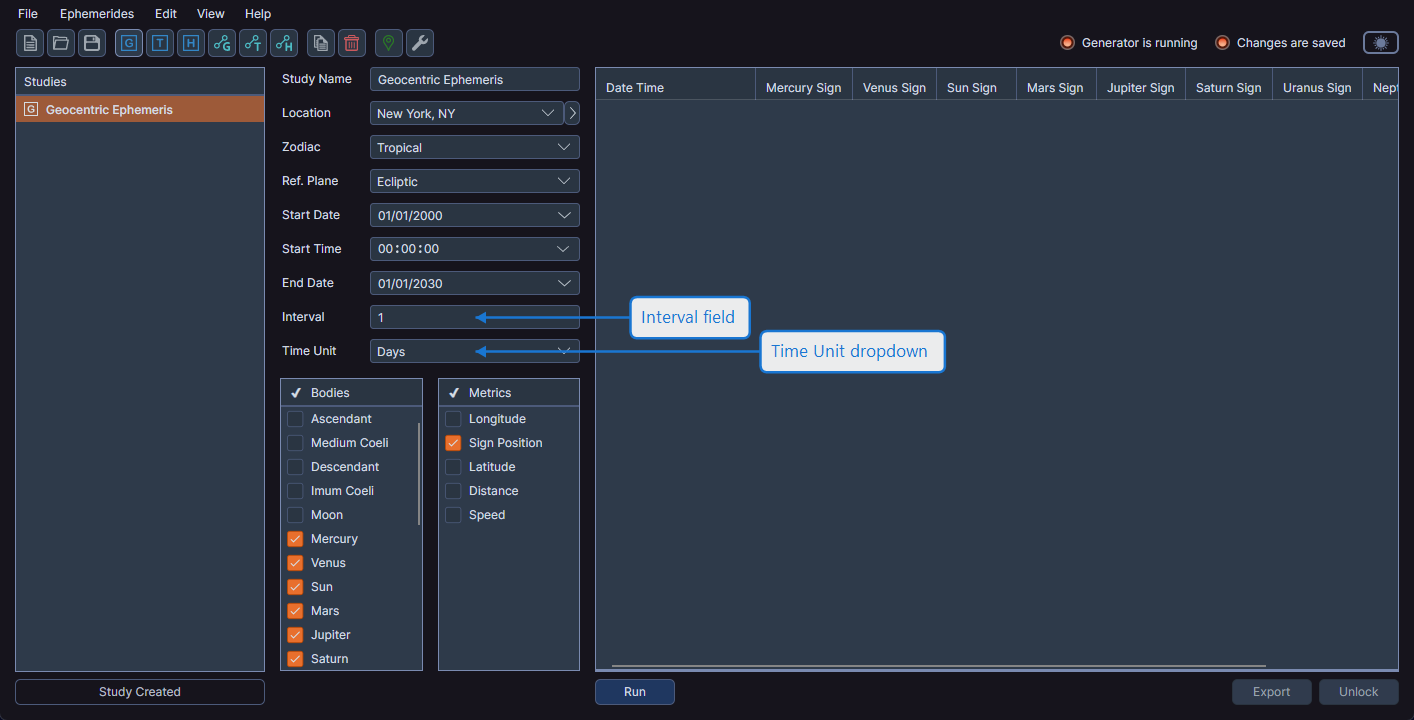Click the boxed H study icon
The image size is (1414, 720).
click(x=190, y=43)
